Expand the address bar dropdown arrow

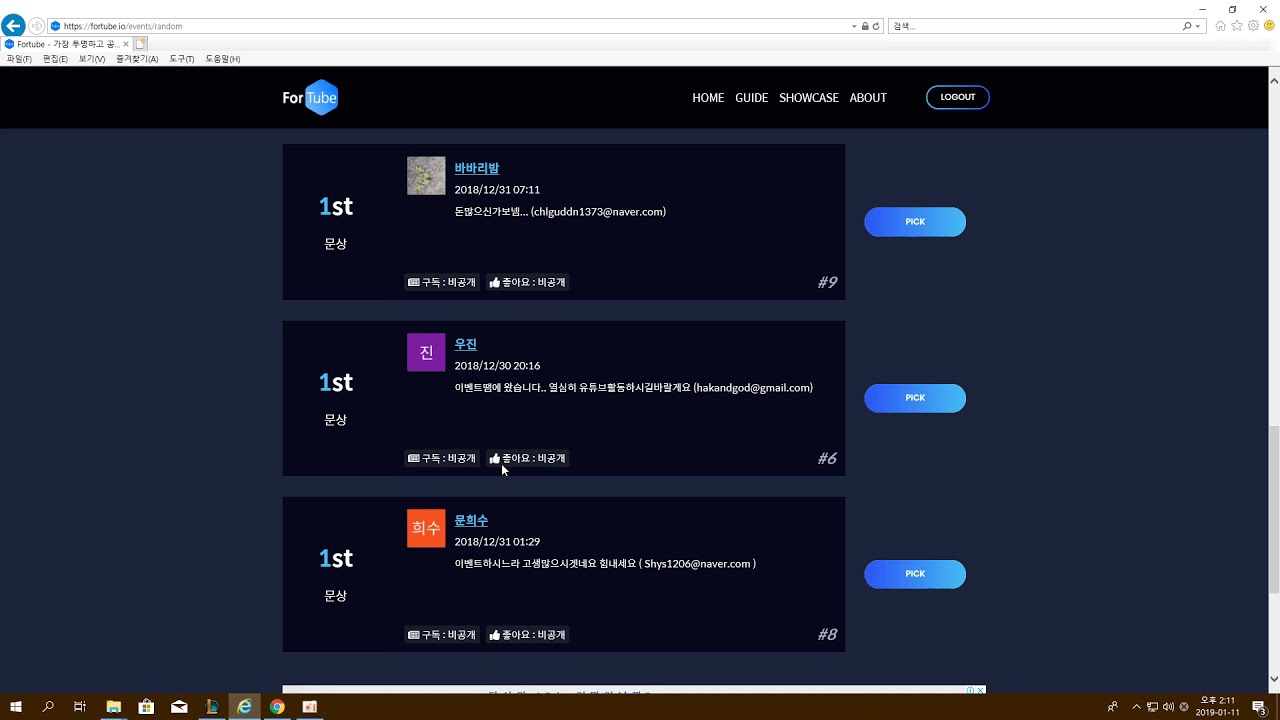click(x=854, y=26)
